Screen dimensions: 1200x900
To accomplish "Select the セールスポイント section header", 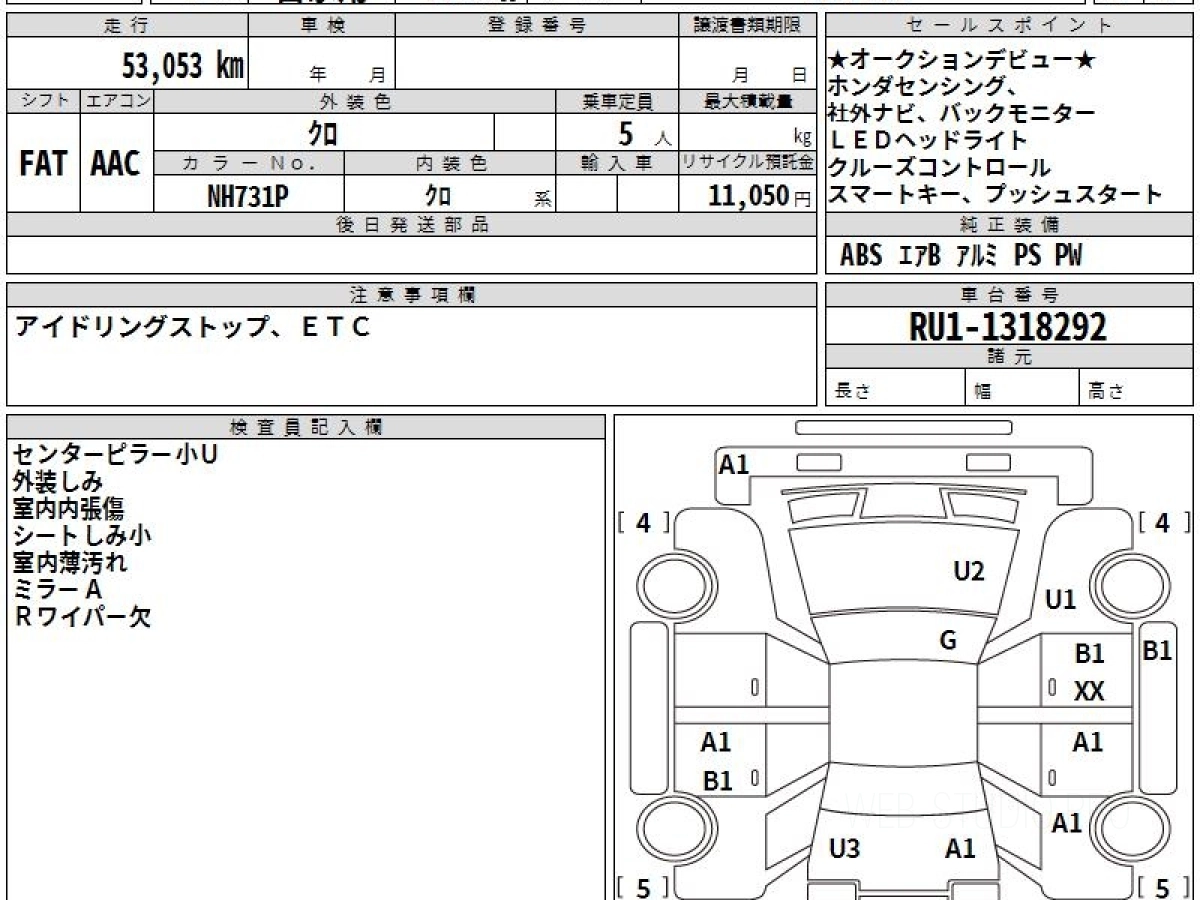I will pyautogui.click(x=1009, y=26).
